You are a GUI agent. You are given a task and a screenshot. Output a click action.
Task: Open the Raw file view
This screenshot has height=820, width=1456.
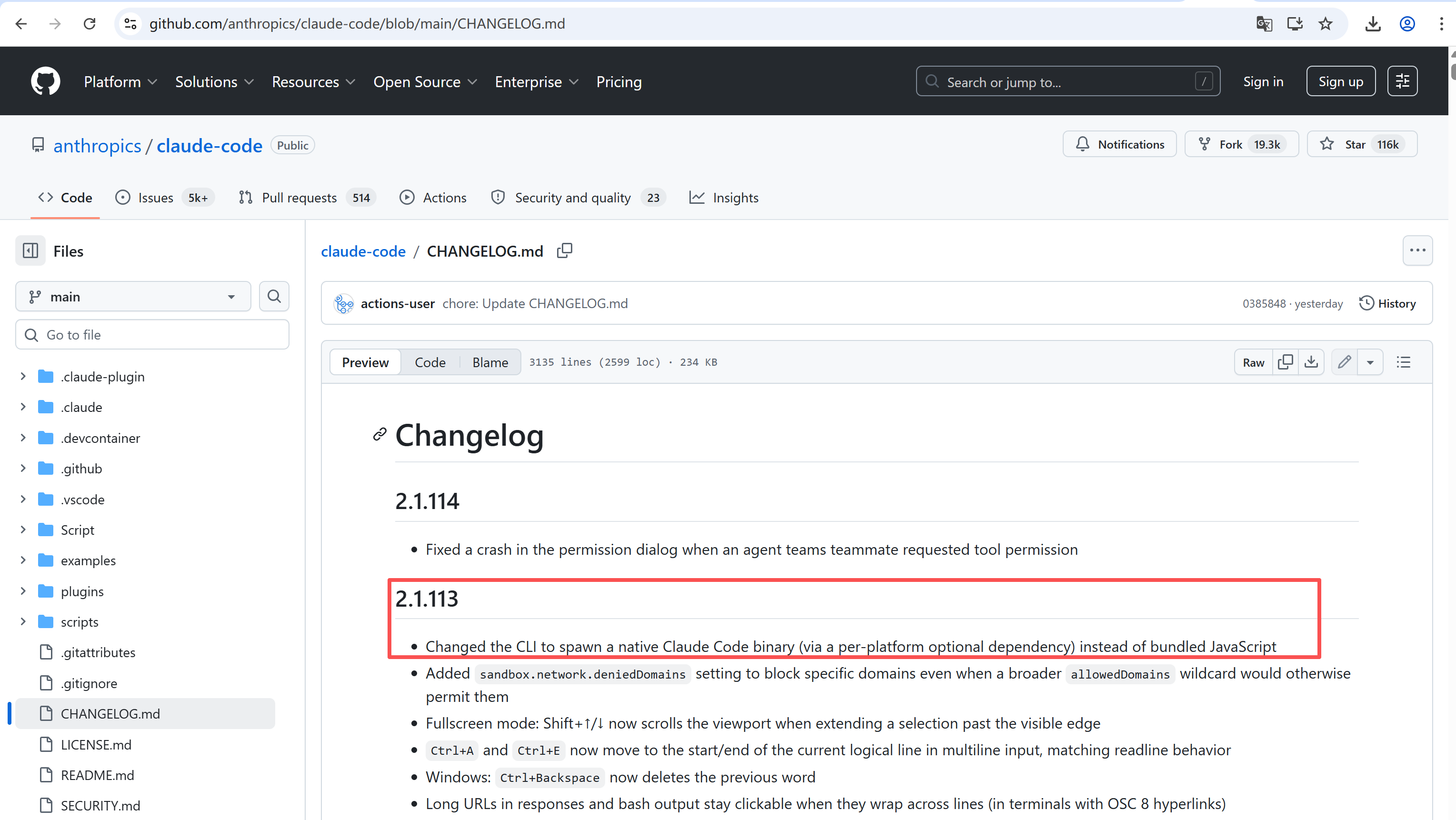1253,362
